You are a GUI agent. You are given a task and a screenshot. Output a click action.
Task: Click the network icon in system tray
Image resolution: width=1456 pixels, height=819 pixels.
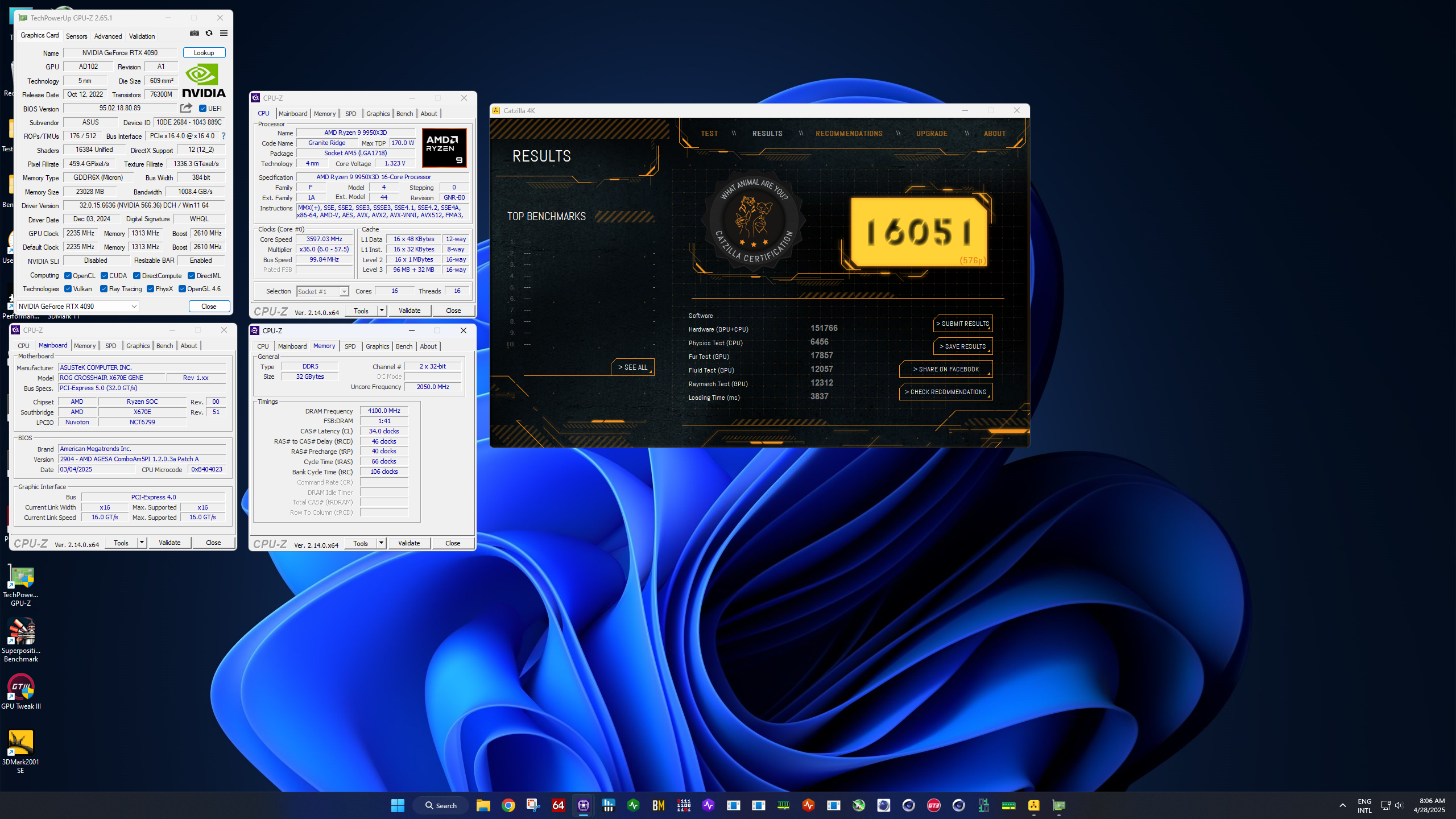point(1385,805)
